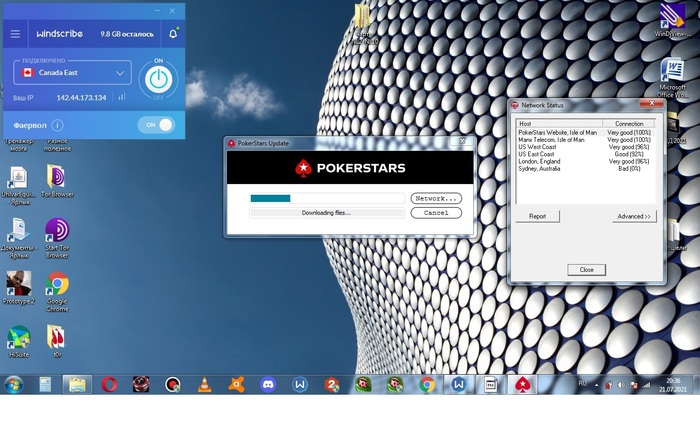Launch the Start Tor Browser shortcut

(x=57, y=238)
